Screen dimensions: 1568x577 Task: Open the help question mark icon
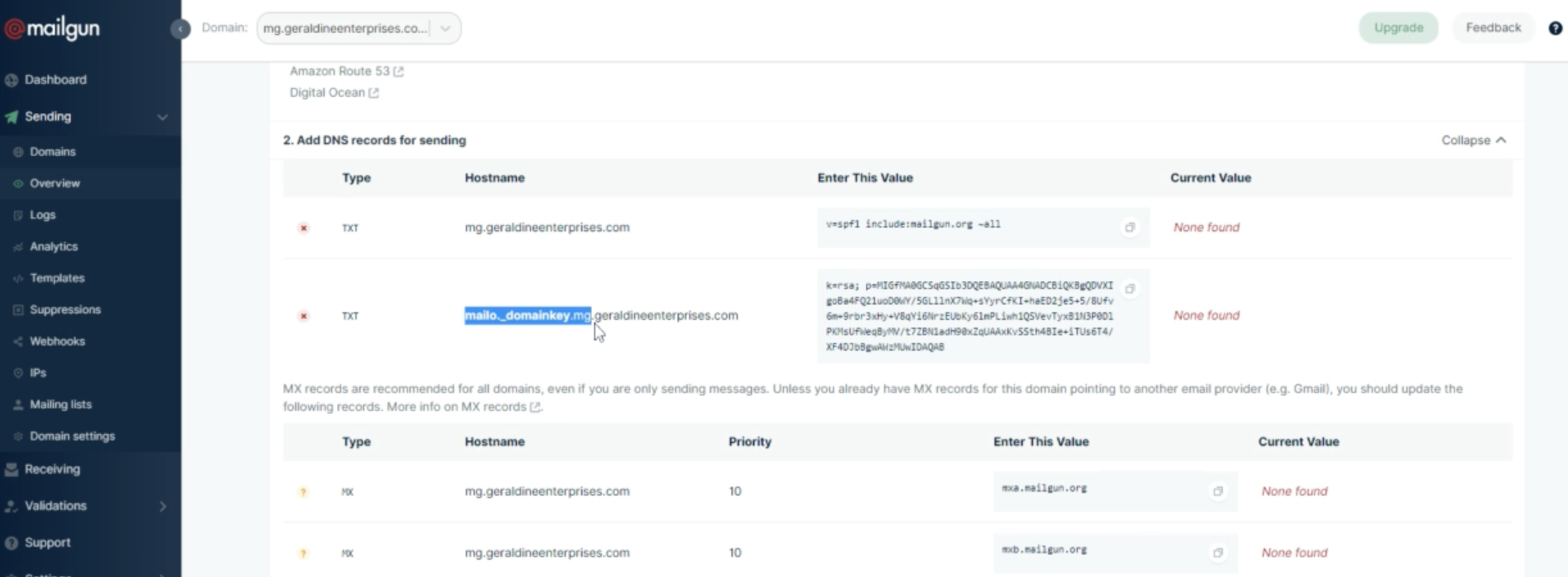pyautogui.click(x=1556, y=28)
